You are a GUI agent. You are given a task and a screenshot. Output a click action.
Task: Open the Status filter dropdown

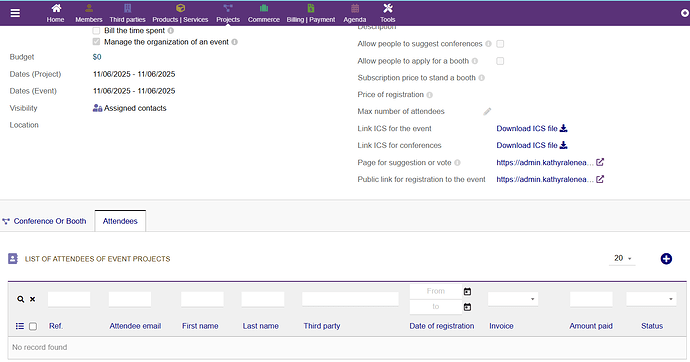click(x=651, y=299)
